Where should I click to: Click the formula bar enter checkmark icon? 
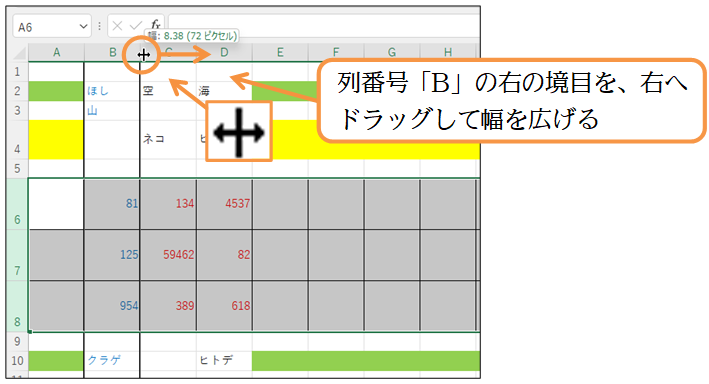point(136,26)
